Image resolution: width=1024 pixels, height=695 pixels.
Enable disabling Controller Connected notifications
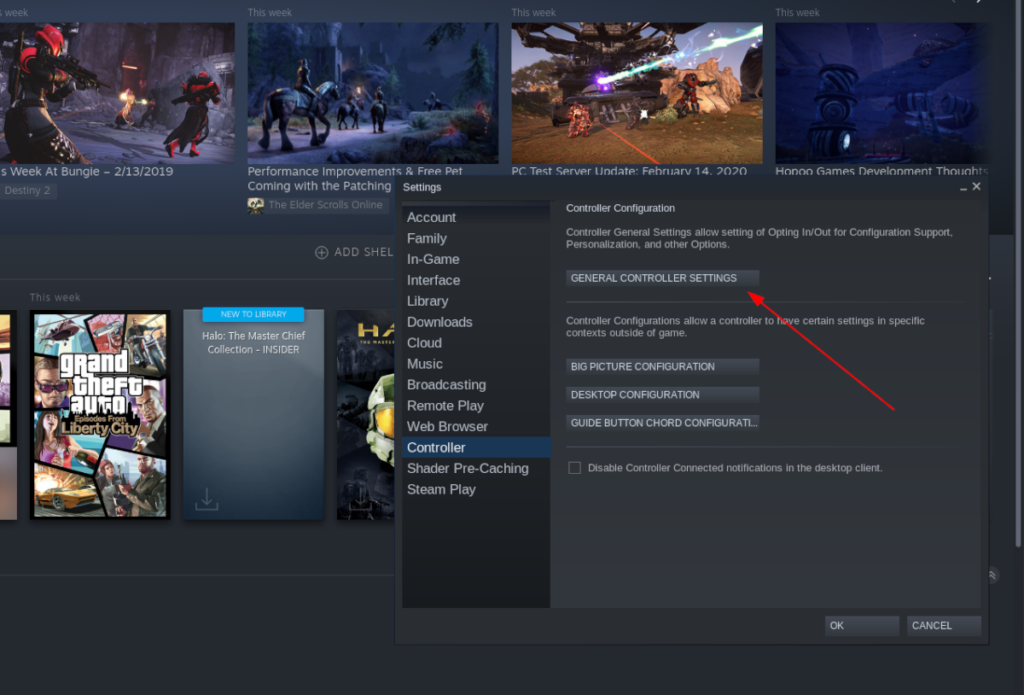point(574,467)
